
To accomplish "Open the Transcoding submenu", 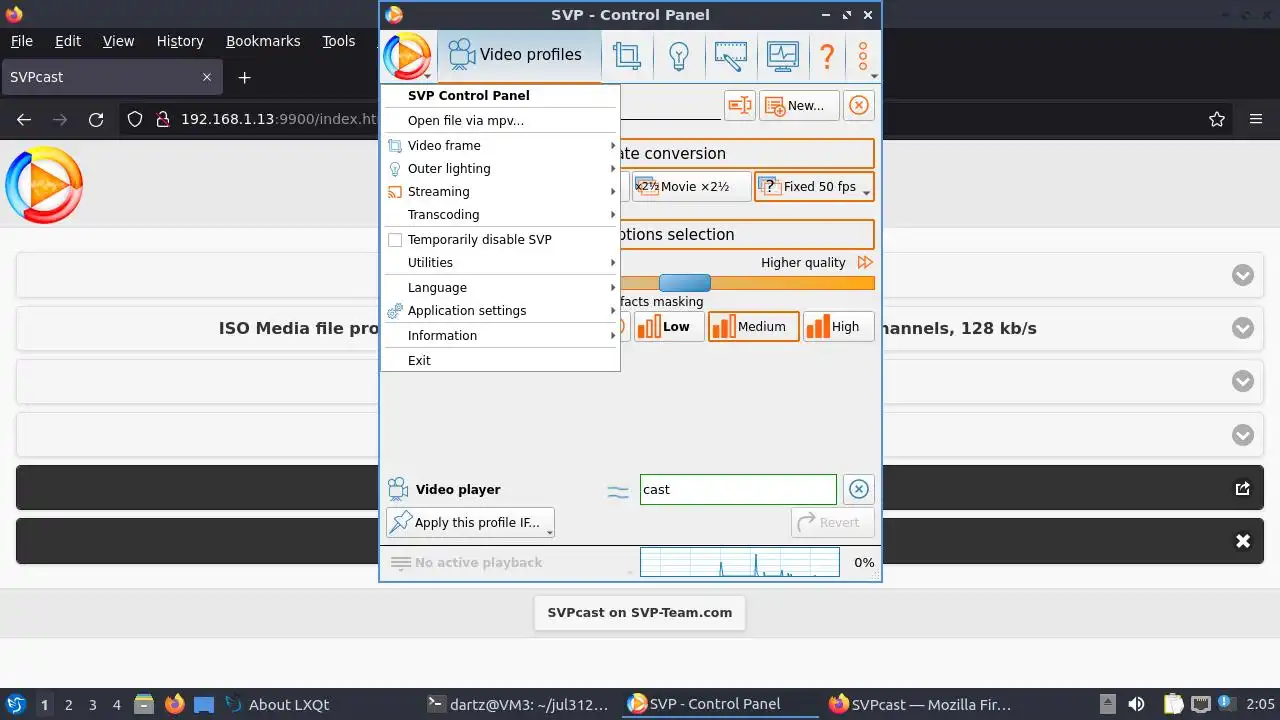I will [500, 214].
